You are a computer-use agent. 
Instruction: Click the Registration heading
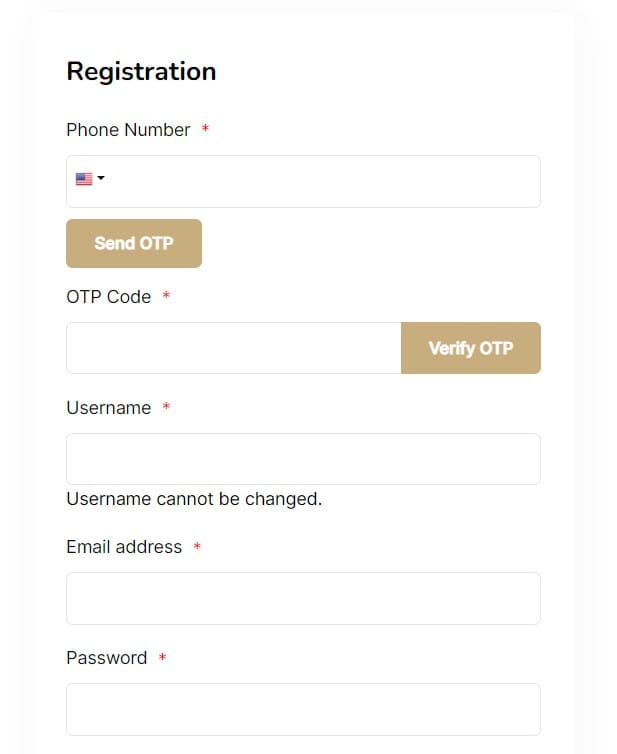tap(141, 72)
